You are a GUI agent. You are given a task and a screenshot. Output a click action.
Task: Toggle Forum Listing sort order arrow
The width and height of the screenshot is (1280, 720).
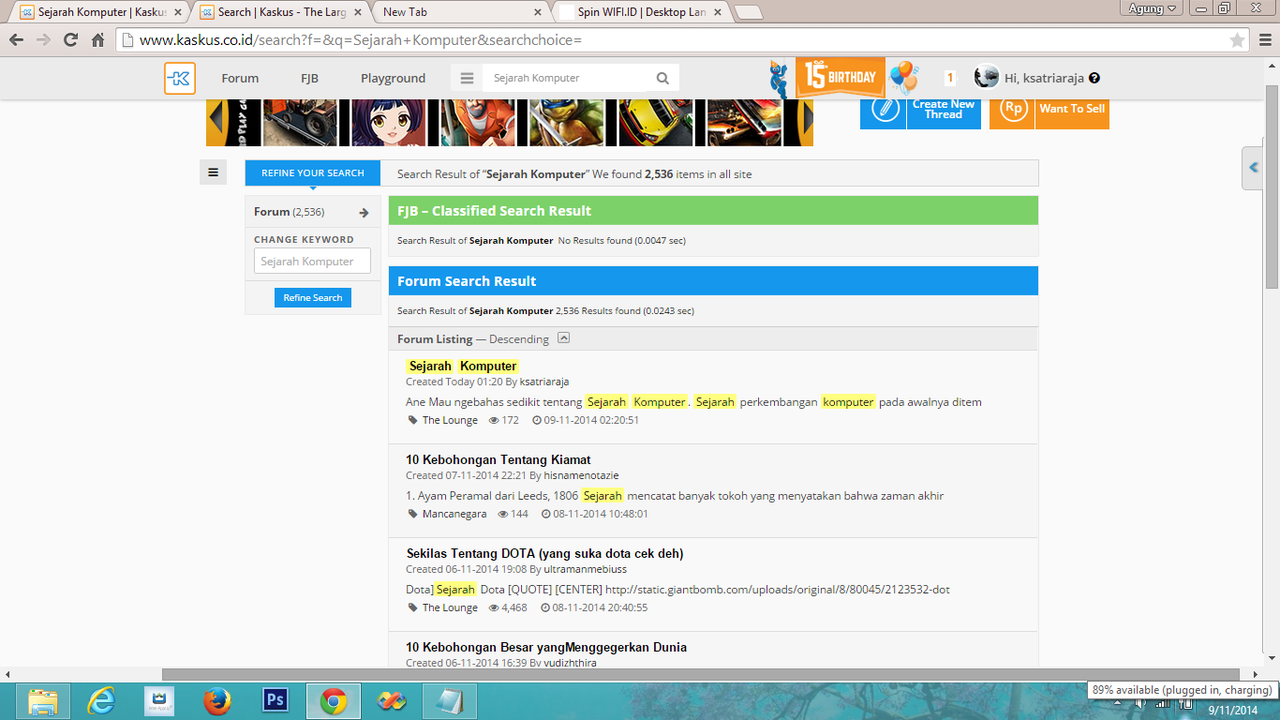pos(563,338)
